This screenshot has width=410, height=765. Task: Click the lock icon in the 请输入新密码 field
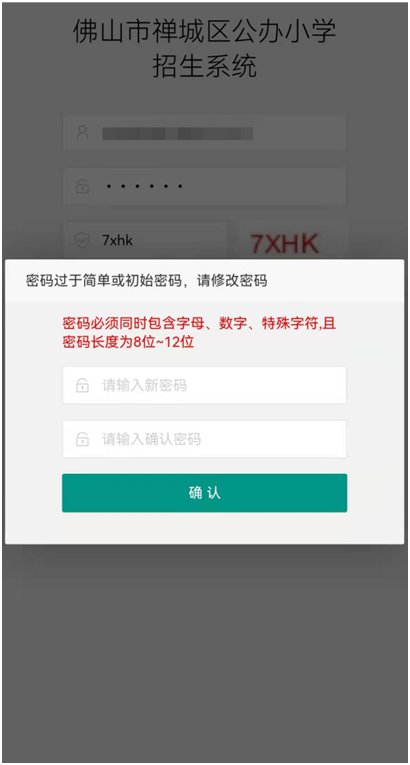[82, 386]
